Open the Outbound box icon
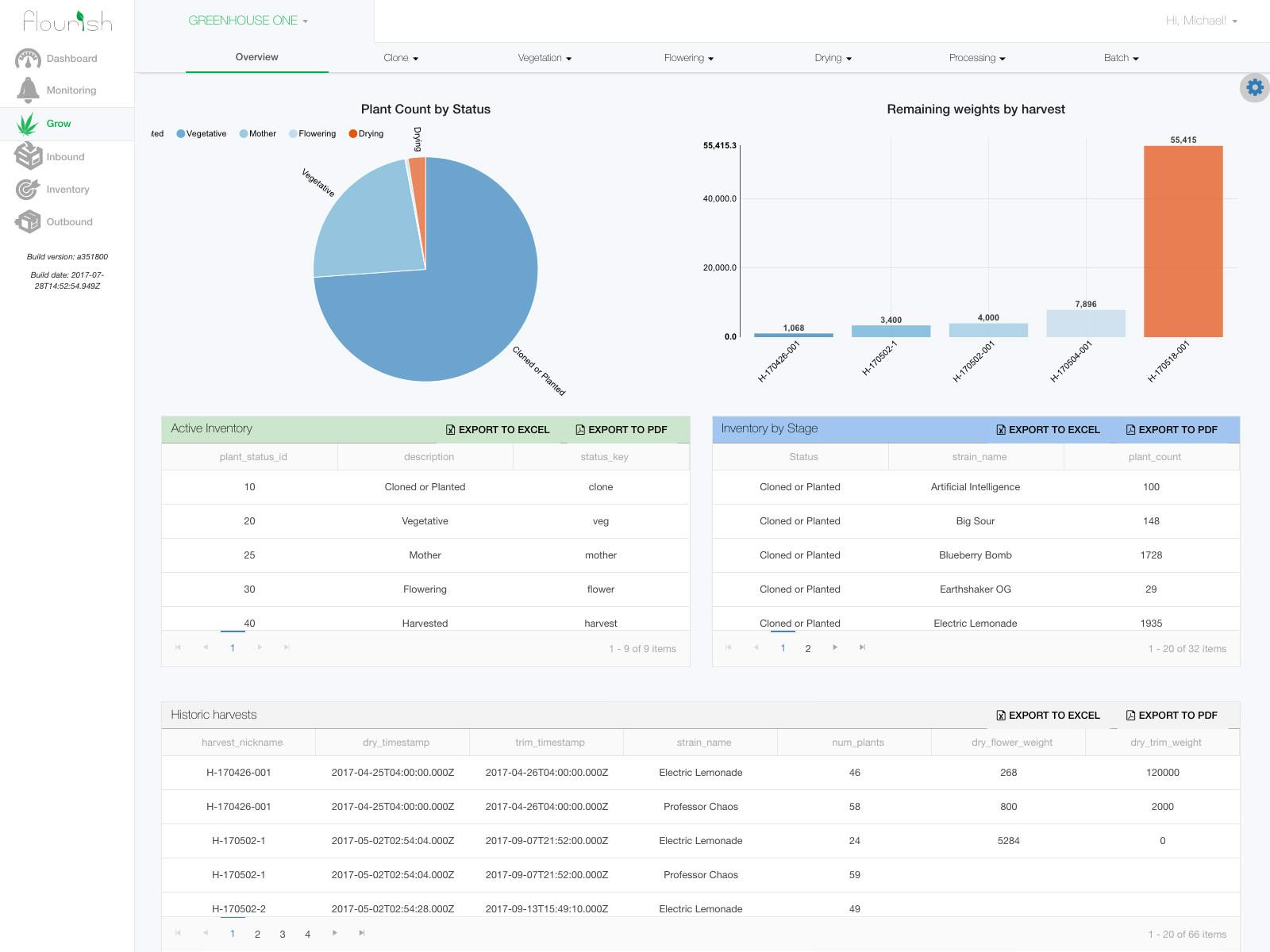The height and width of the screenshot is (952, 1270). [x=29, y=221]
